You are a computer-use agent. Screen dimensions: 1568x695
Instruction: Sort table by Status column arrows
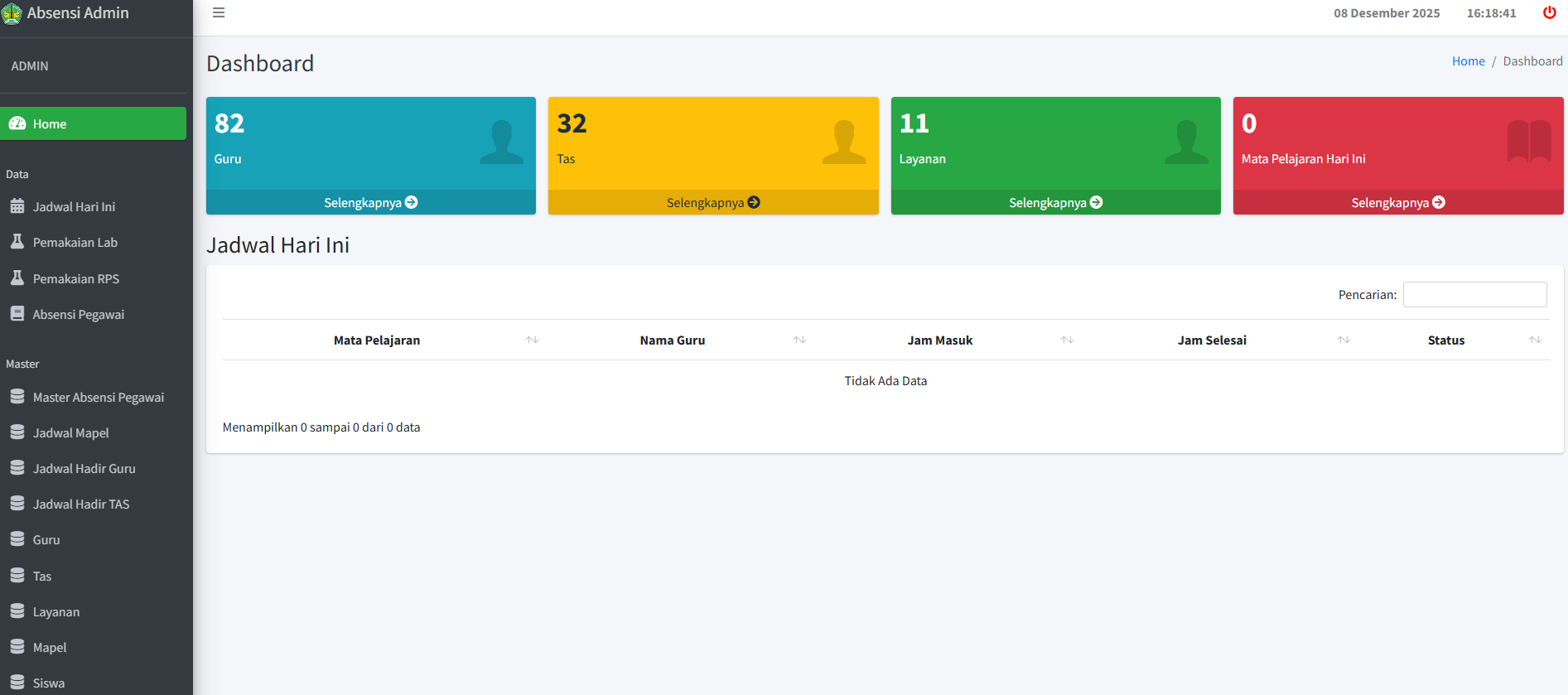click(x=1535, y=340)
